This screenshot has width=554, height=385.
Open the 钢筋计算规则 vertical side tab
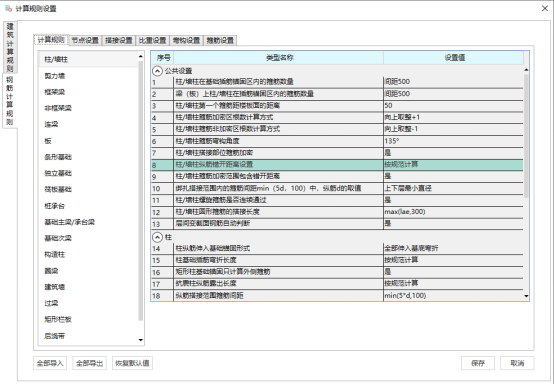click(x=10, y=101)
